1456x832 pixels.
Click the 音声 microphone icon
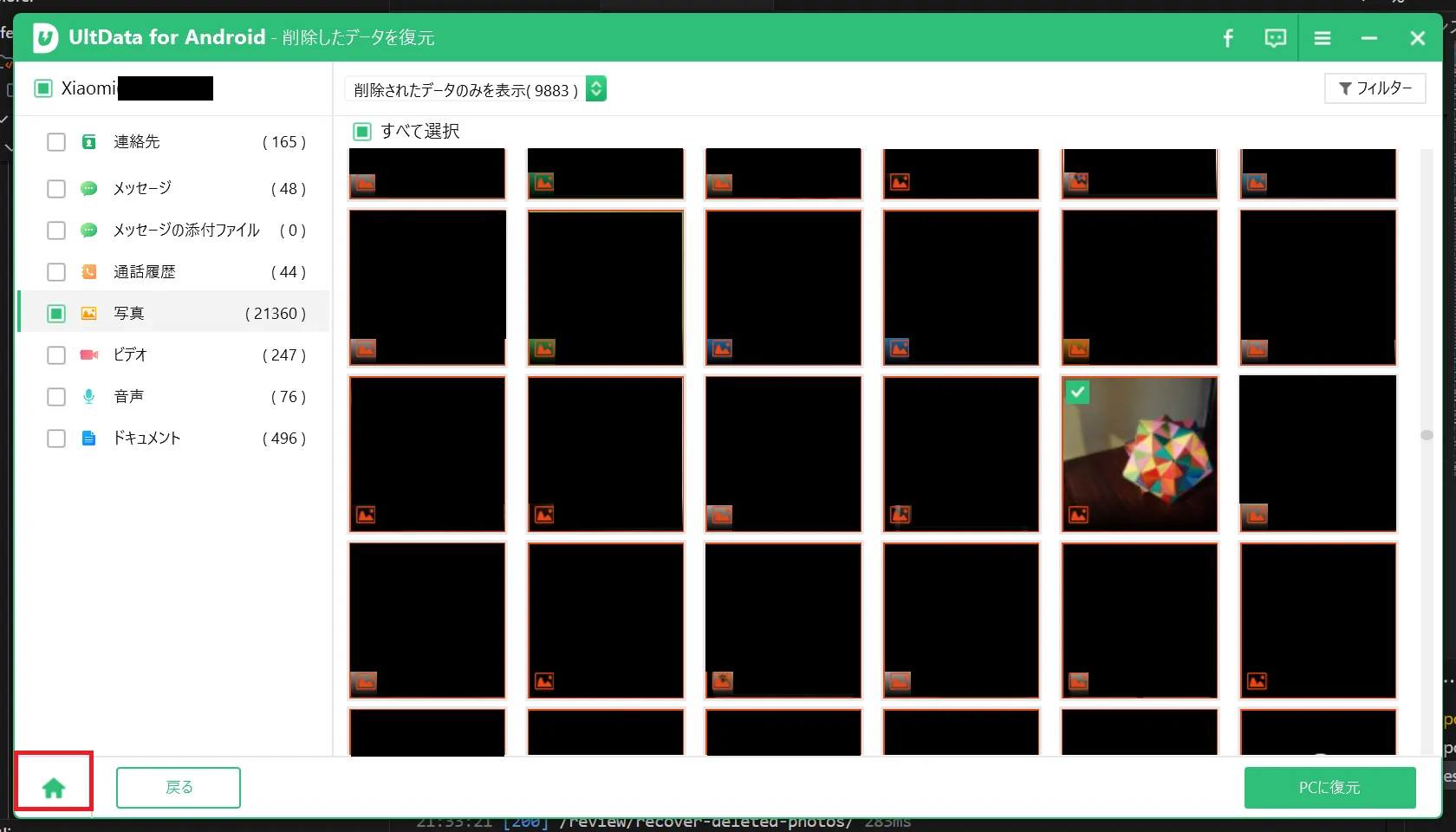(x=88, y=397)
